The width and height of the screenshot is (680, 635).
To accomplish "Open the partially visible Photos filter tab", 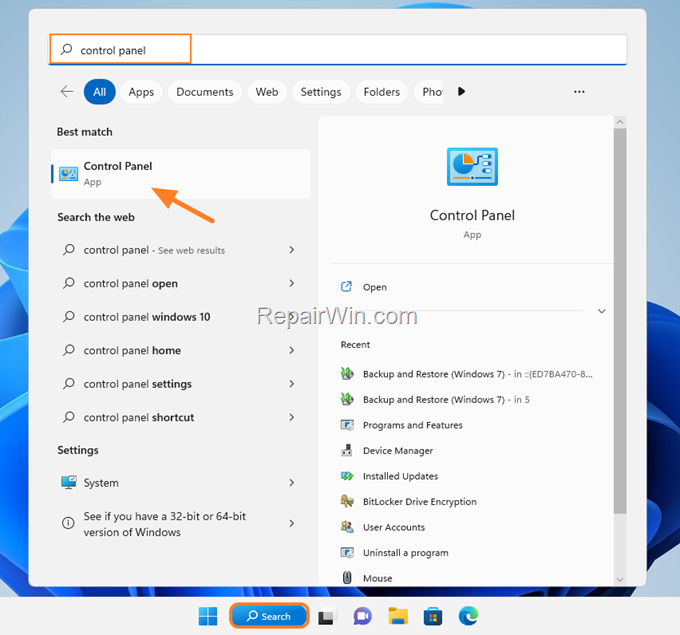I will pos(429,92).
